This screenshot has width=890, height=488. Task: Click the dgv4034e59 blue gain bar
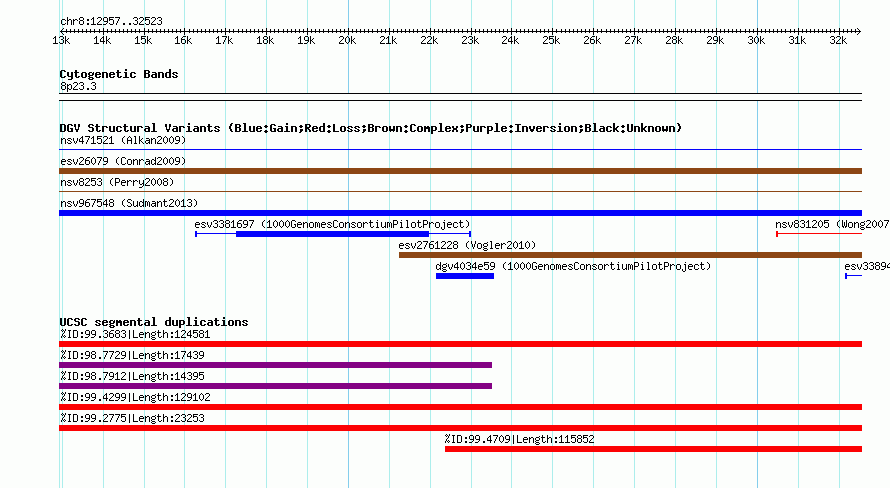point(465,276)
